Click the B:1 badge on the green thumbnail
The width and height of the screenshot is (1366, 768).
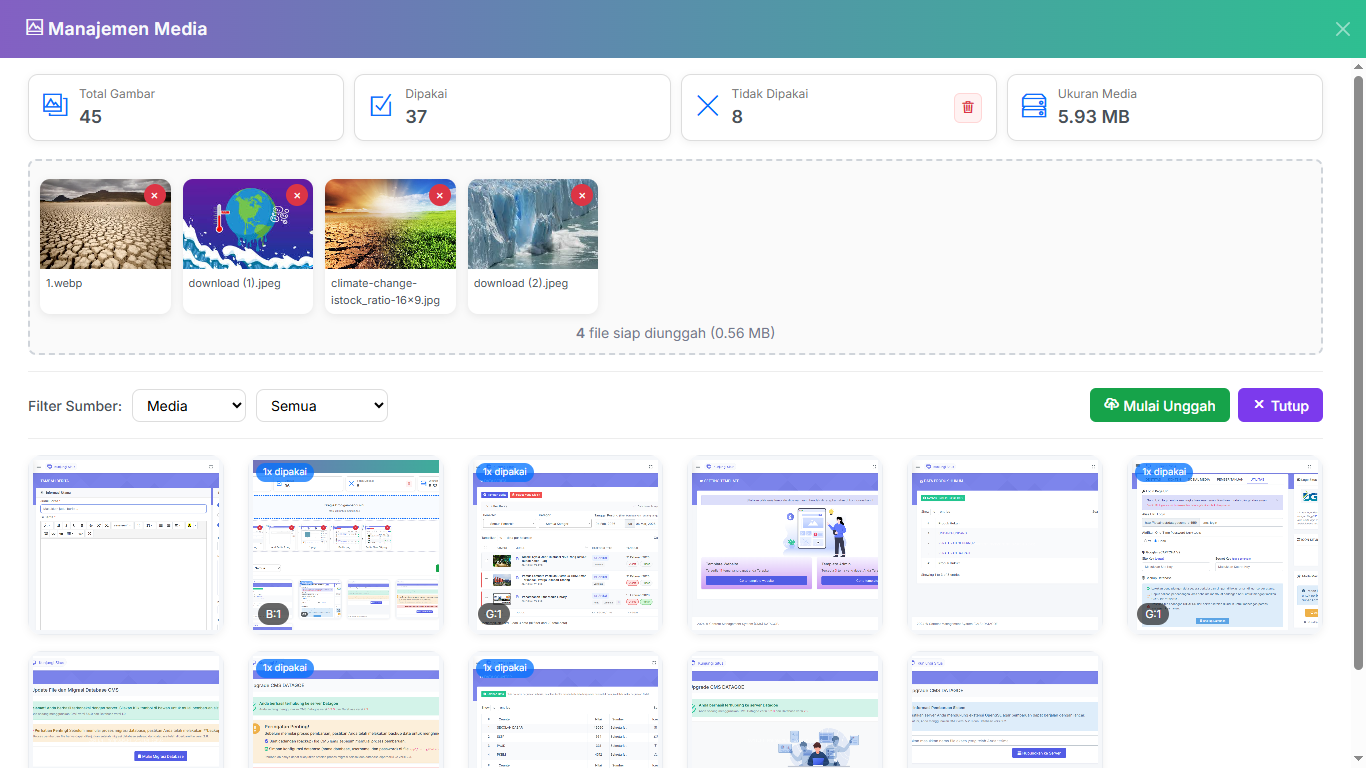(x=273, y=614)
